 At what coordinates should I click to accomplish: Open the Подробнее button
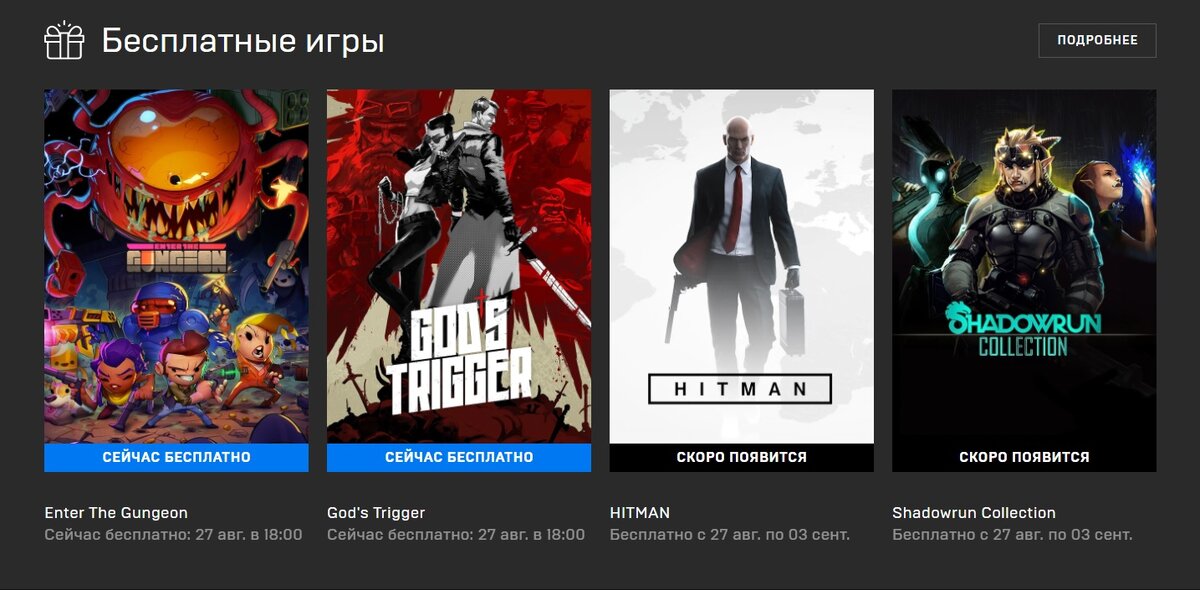click(x=1097, y=40)
